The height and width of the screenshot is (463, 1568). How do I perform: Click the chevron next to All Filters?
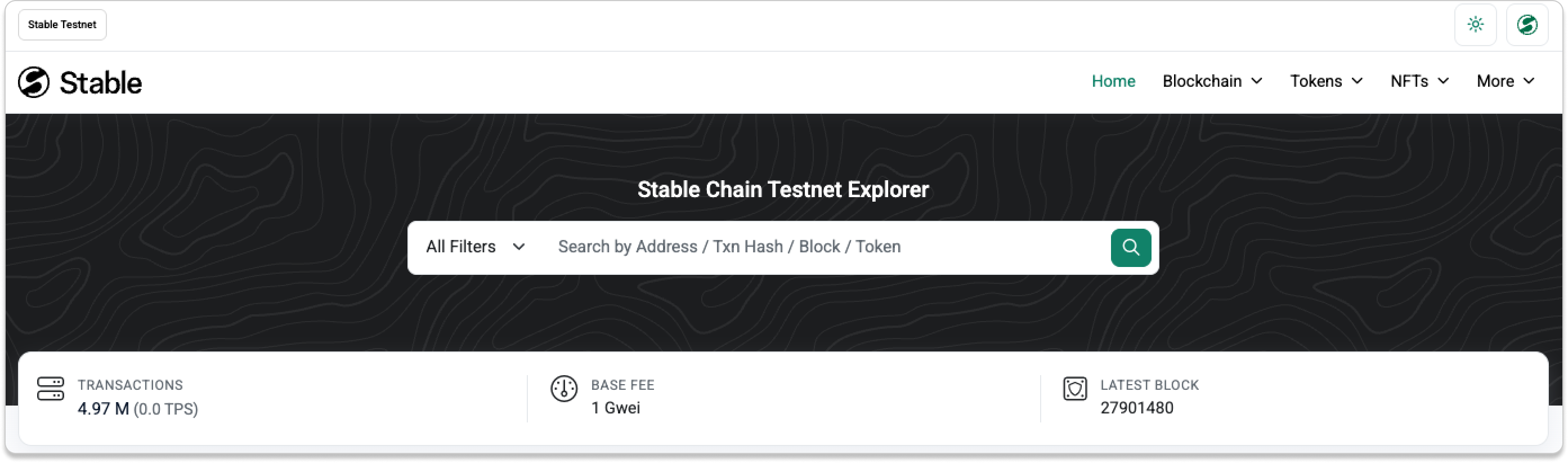[x=518, y=247]
